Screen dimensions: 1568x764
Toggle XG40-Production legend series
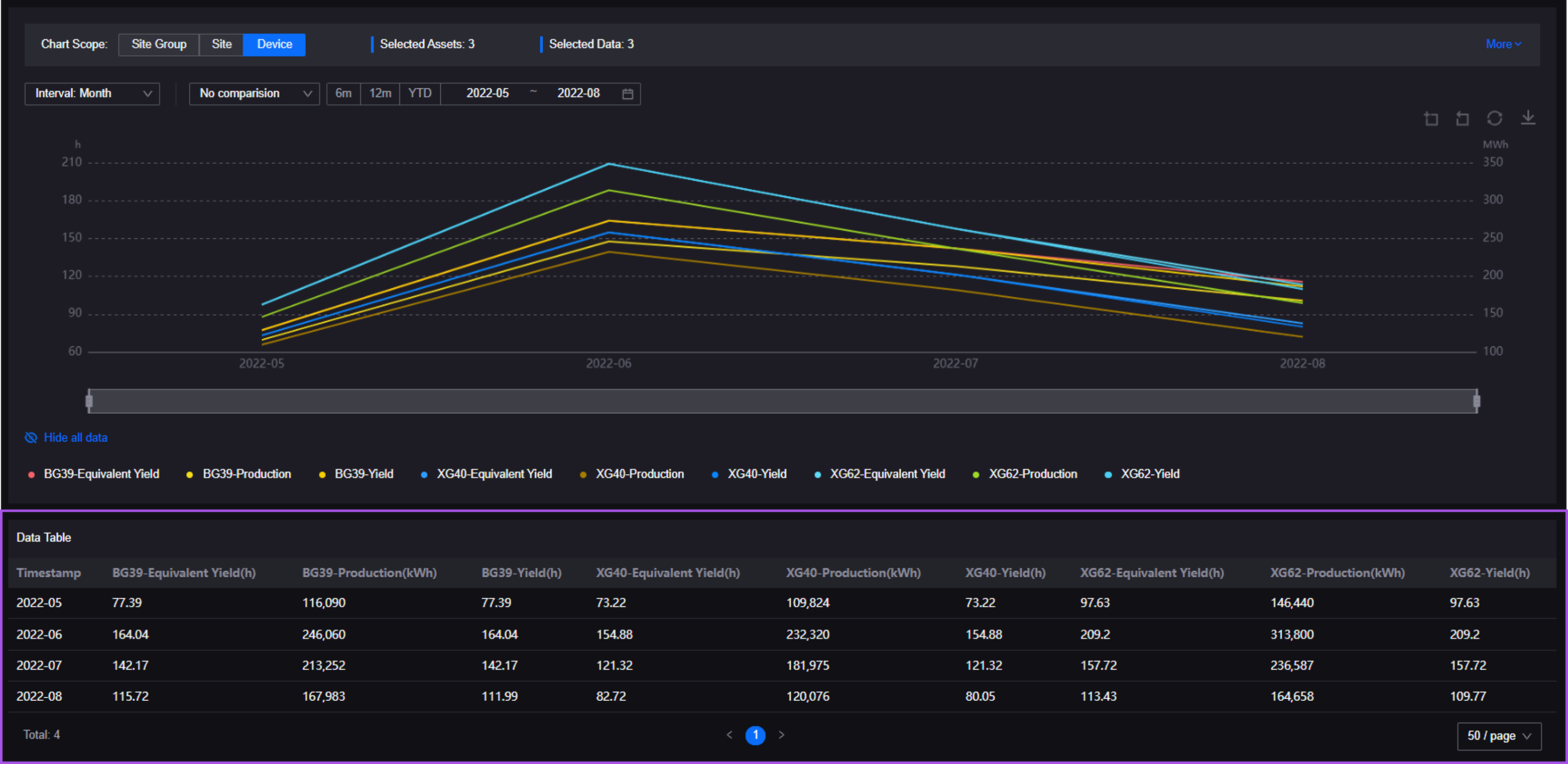coord(639,474)
